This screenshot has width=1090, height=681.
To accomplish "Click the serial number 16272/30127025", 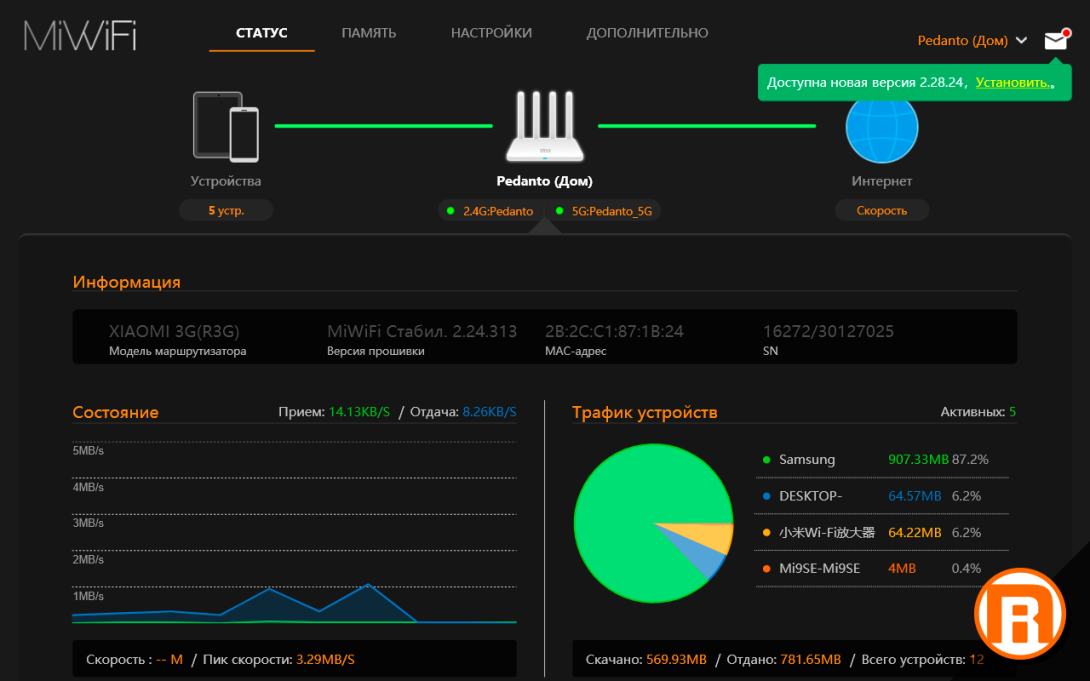I will pyautogui.click(x=828, y=331).
